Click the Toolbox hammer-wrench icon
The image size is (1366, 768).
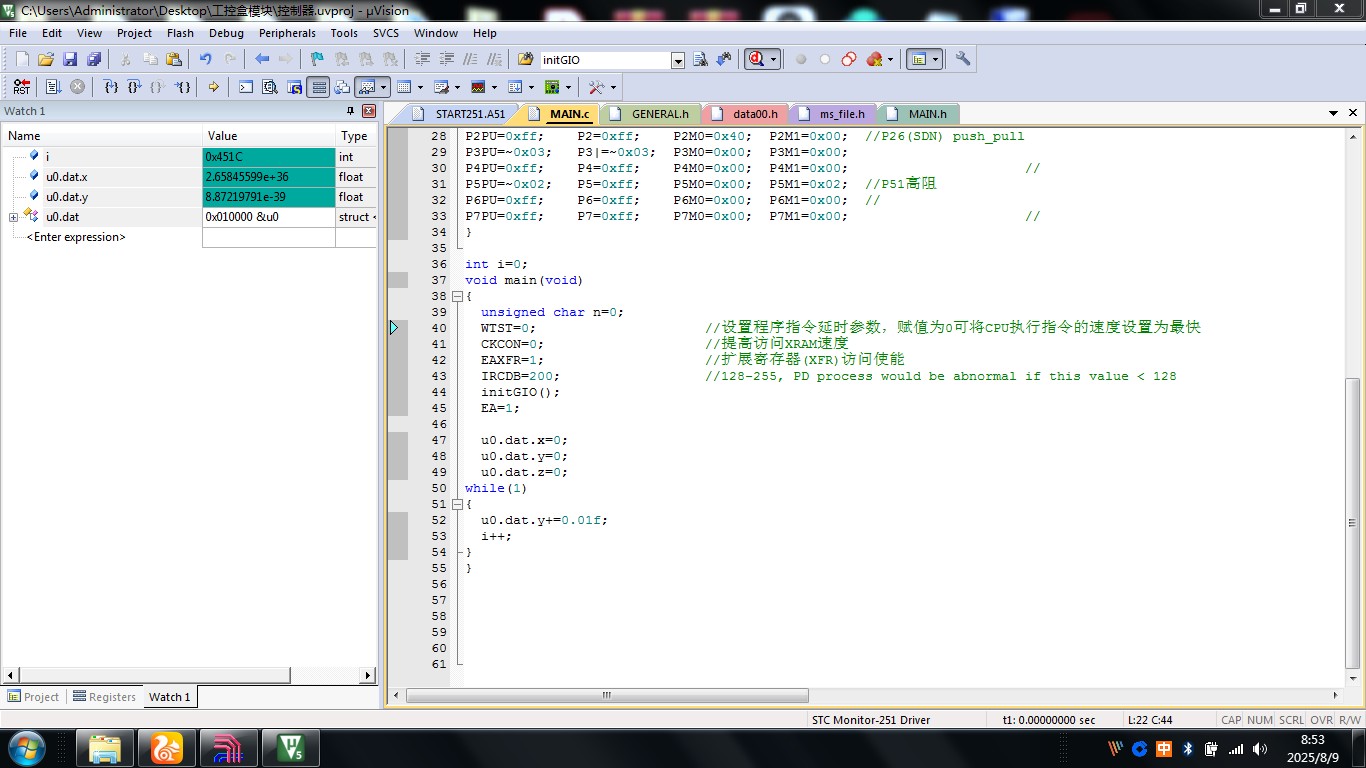click(x=596, y=87)
